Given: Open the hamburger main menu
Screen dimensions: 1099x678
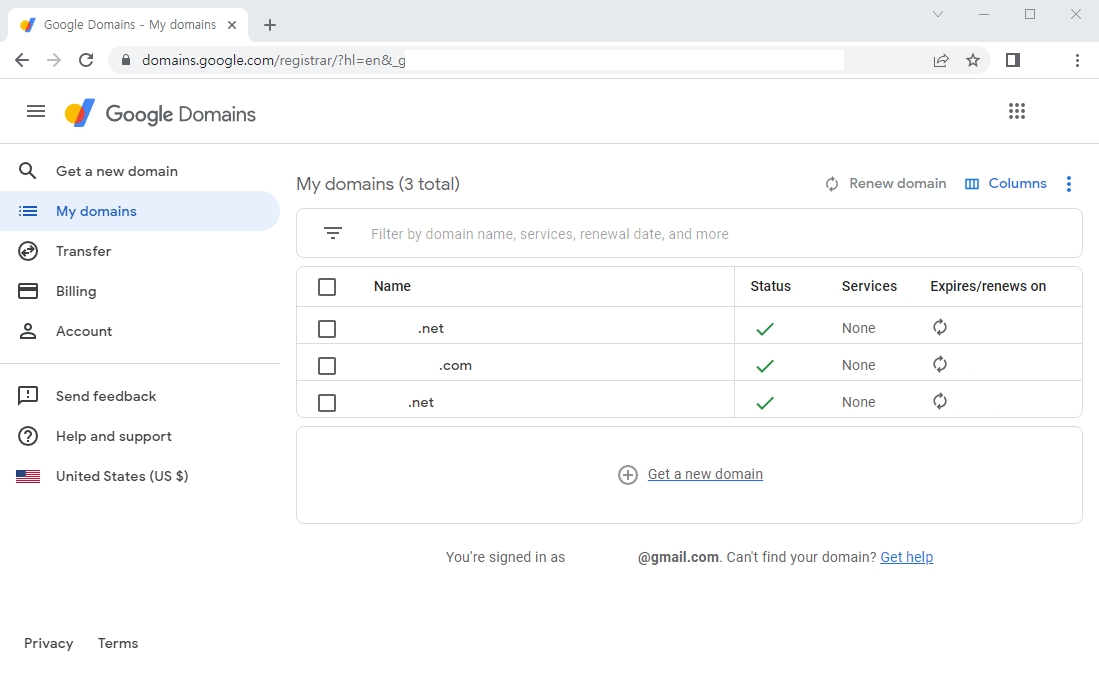Looking at the screenshot, I should 36,111.
